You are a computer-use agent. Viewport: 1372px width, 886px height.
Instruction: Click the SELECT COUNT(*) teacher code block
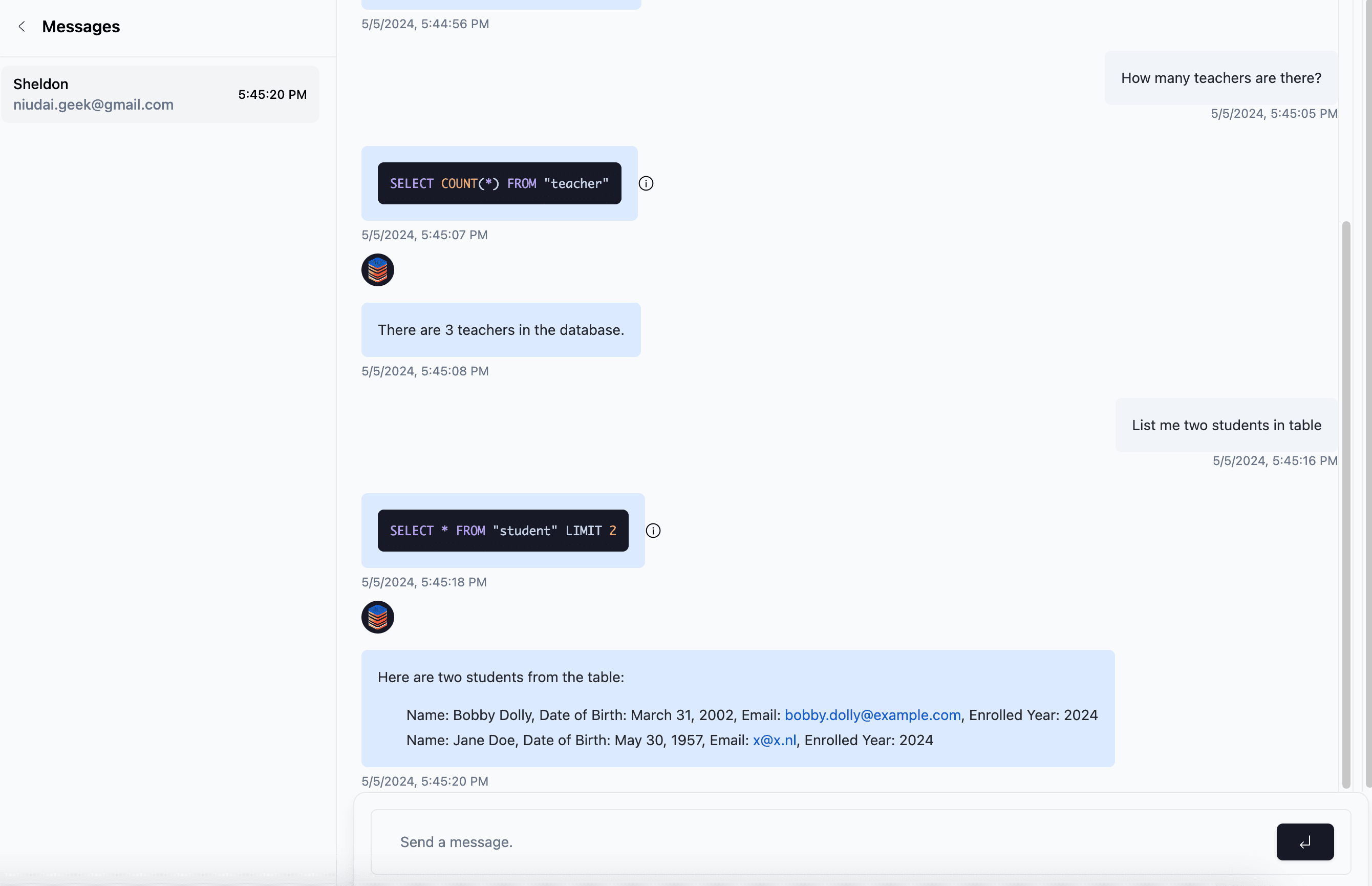pos(499,183)
